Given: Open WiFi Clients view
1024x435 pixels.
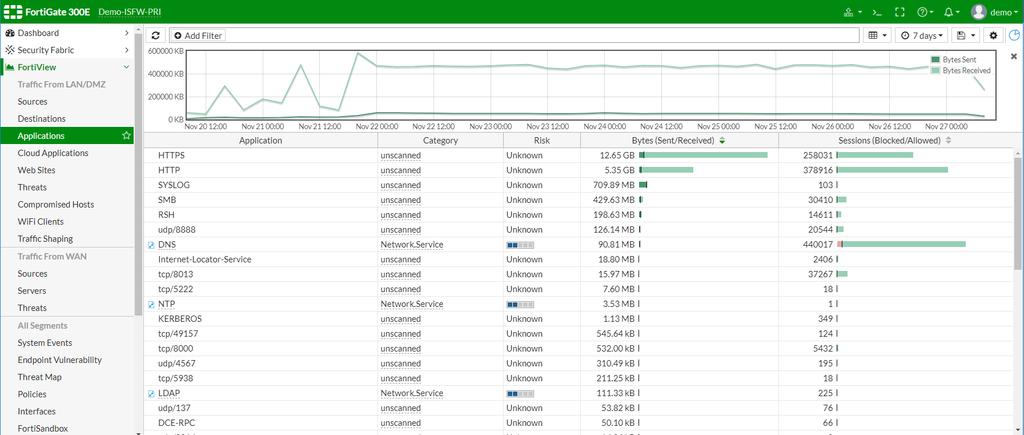Looking at the screenshot, I should (40, 221).
